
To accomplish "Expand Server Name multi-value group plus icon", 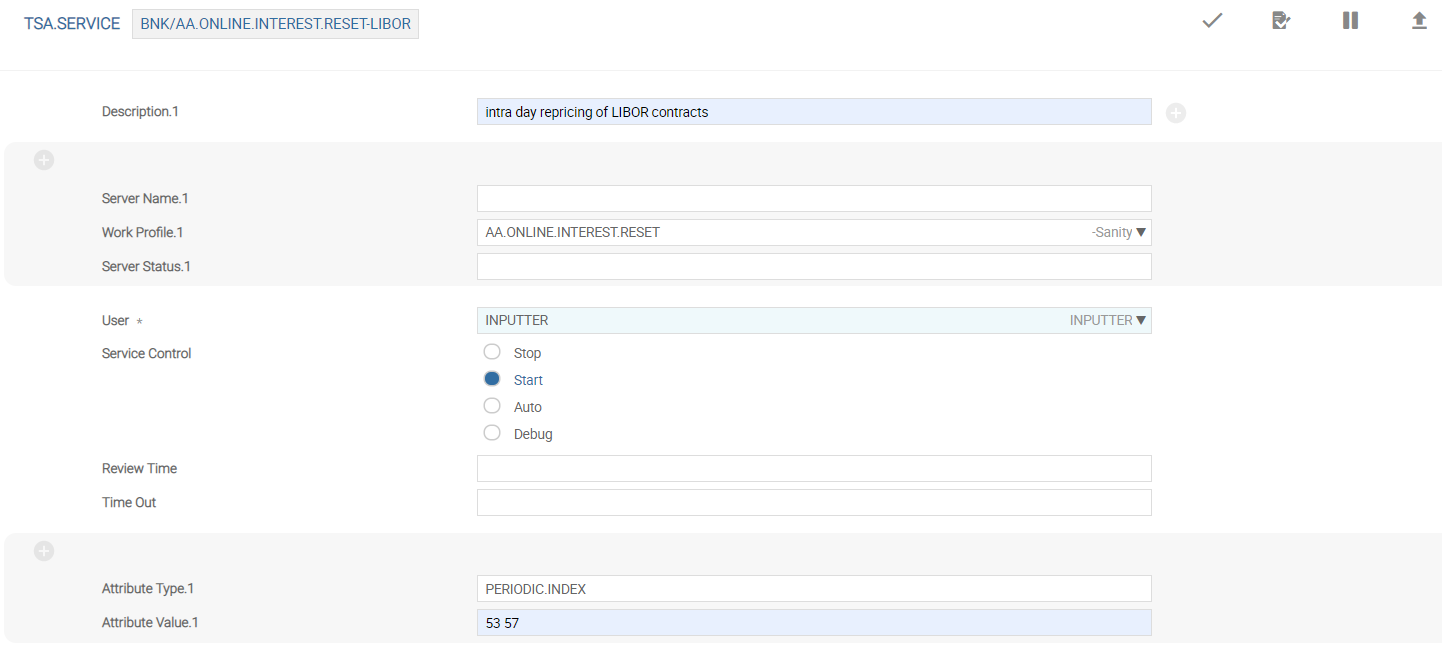I will tap(44, 160).
